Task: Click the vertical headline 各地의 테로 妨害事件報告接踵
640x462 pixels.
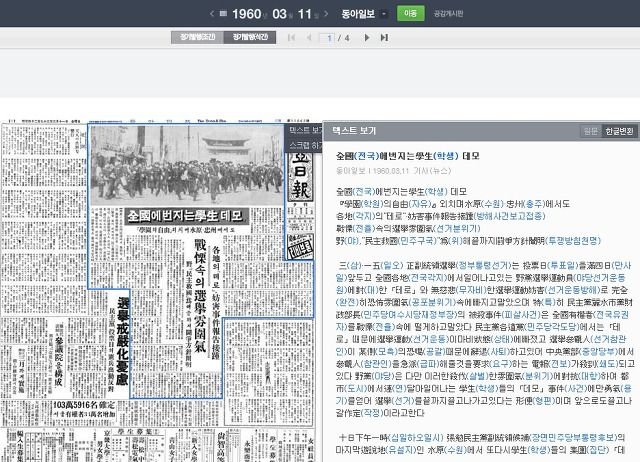Action: point(216,302)
